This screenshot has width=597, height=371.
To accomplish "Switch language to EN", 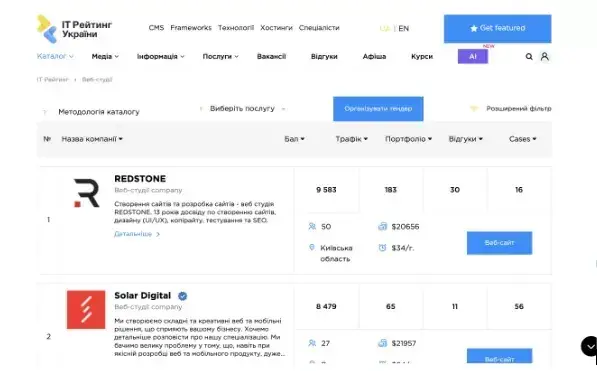I will point(404,29).
